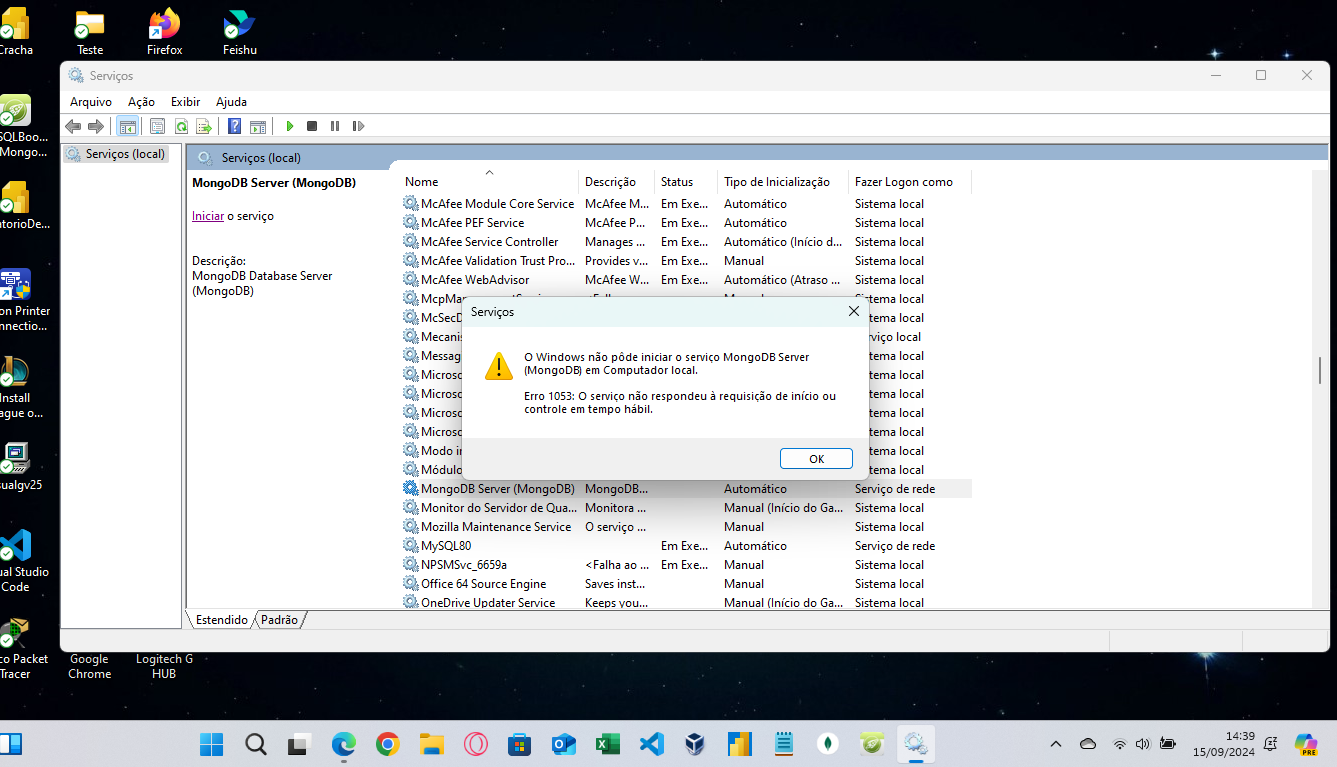1337x767 pixels.
Task: Refresh the services list using the toolbar icon
Action: [x=181, y=126]
